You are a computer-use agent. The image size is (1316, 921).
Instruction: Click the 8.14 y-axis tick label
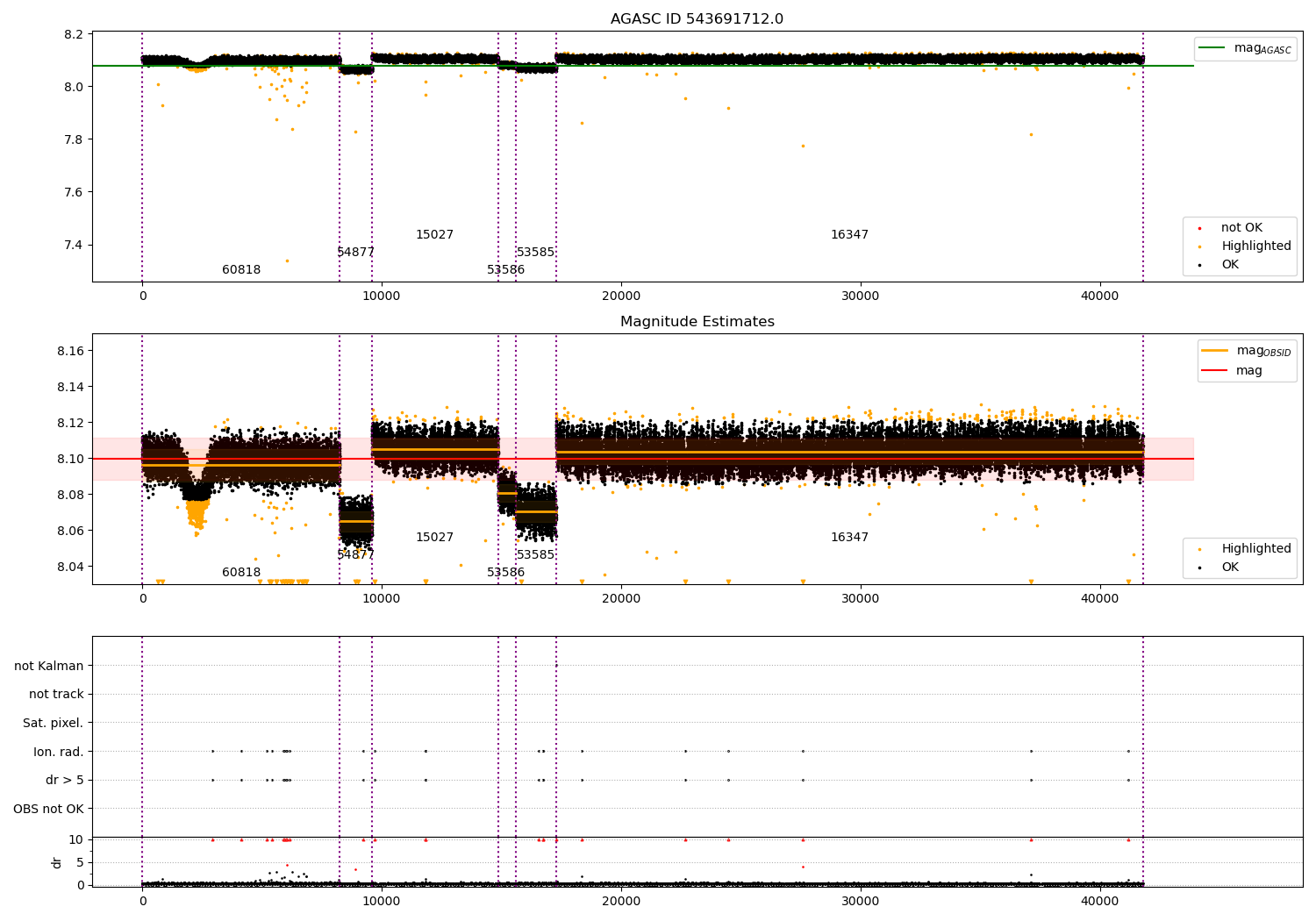[x=71, y=388]
